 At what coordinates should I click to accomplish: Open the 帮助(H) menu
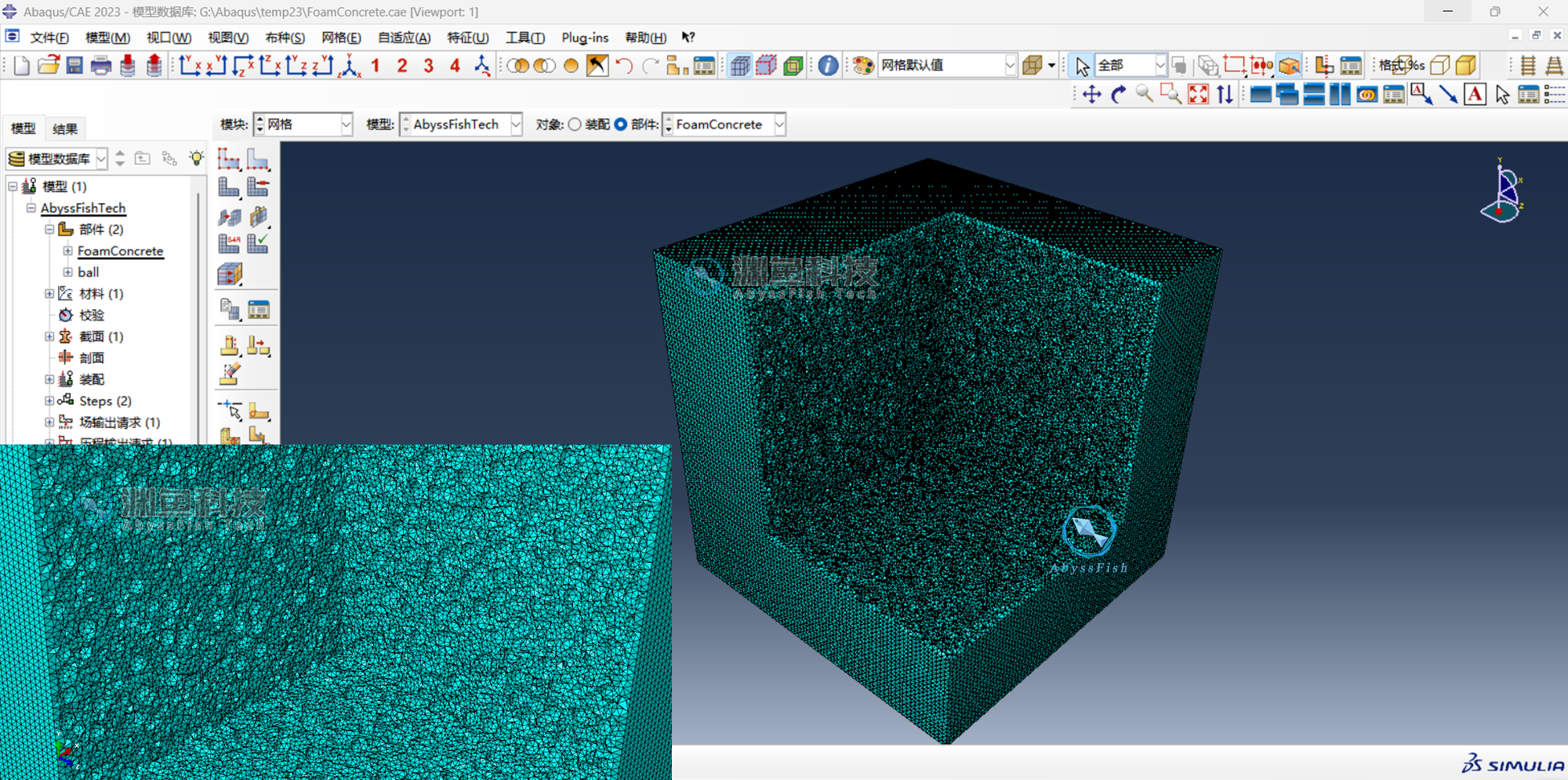(x=645, y=38)
